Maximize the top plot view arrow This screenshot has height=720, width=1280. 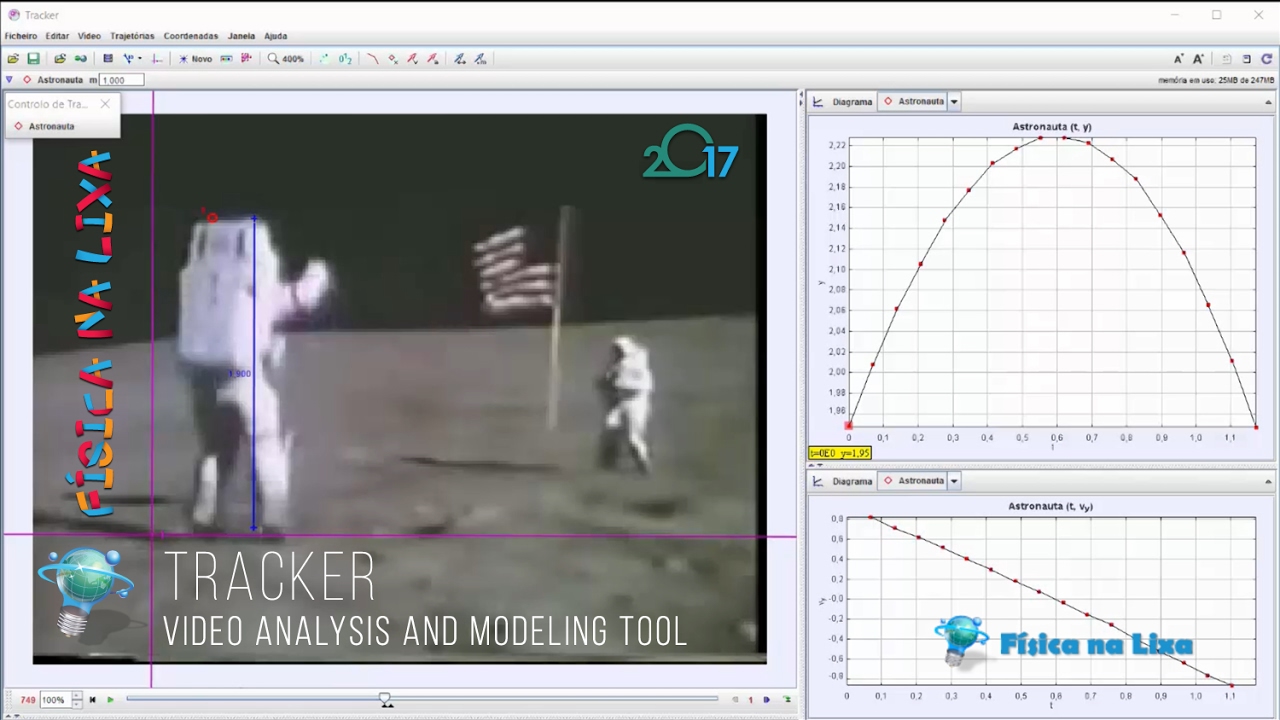1271,102
